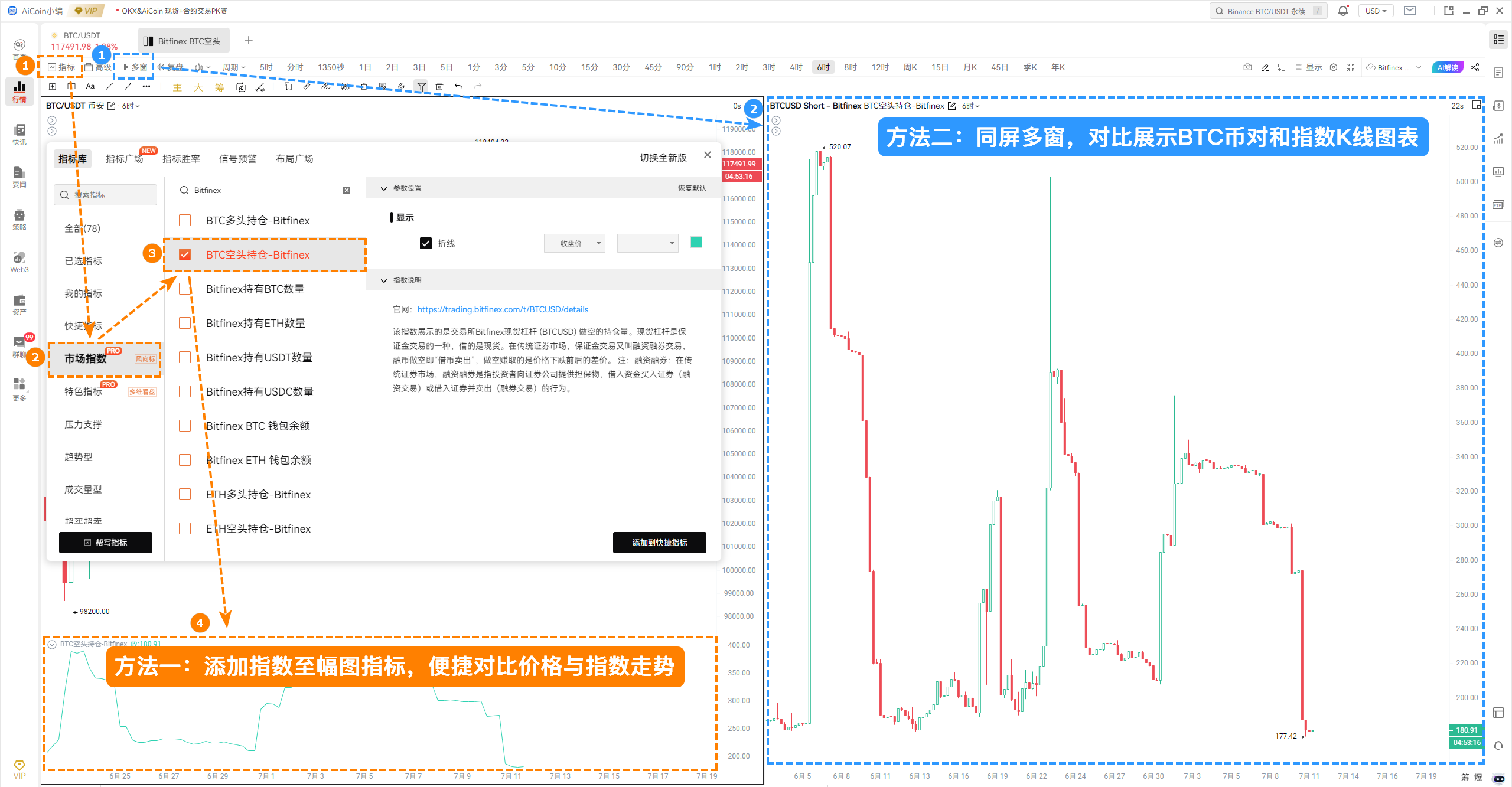
Task: Click the fullscreen collapse arrows icon
Action: [1351, 67]
